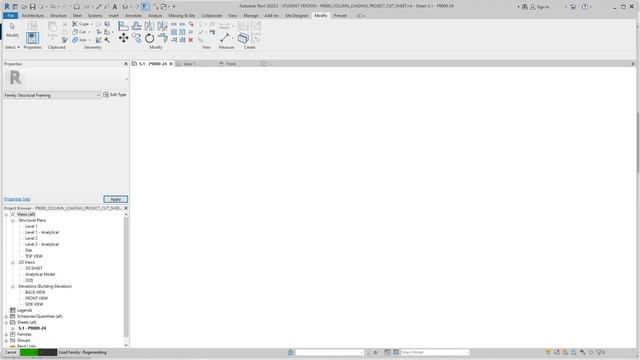Open the Select panel dropdown
640x360 pixels.
tap(12, 47)
